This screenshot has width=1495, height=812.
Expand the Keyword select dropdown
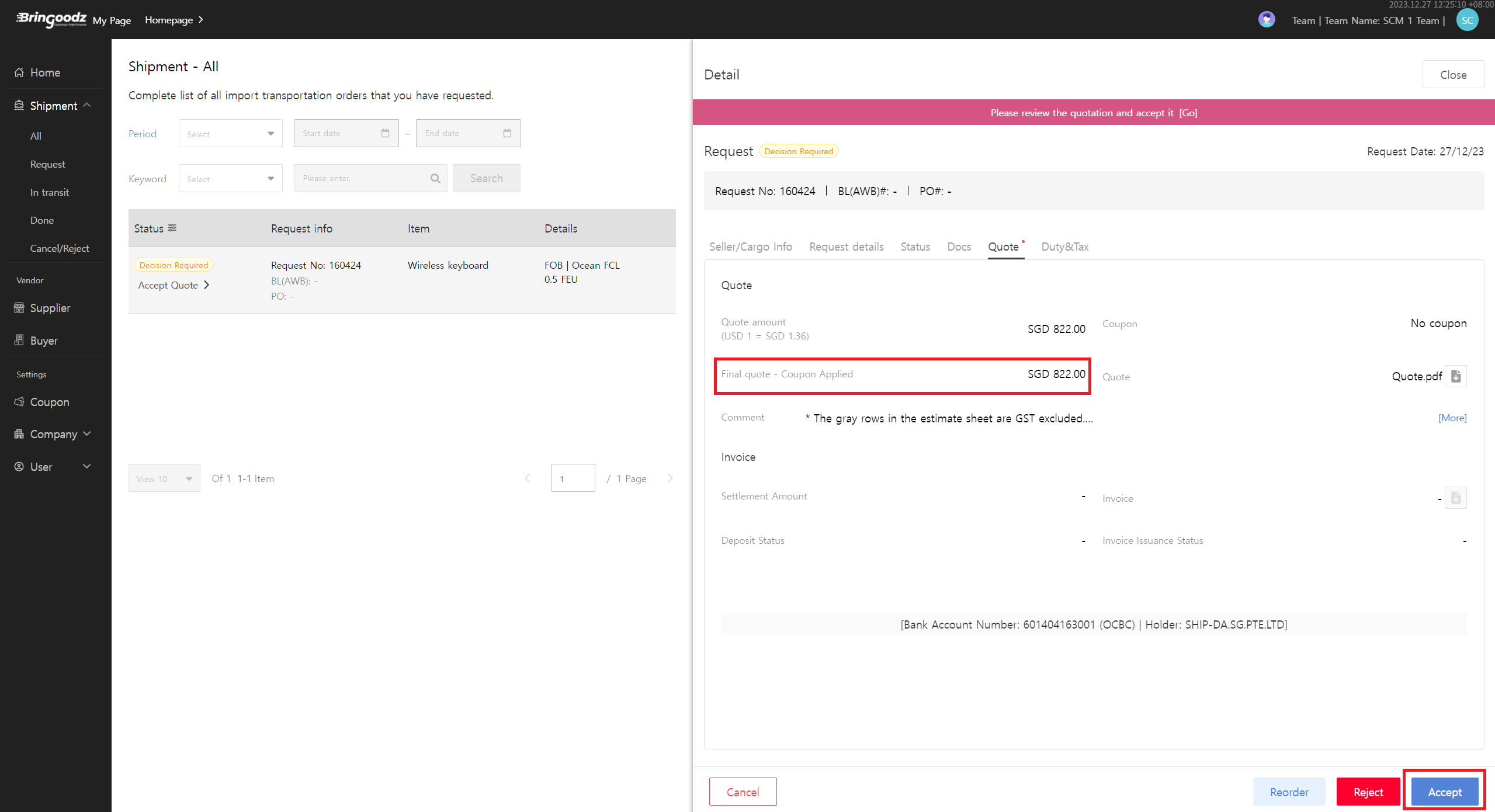coord(230,179)
